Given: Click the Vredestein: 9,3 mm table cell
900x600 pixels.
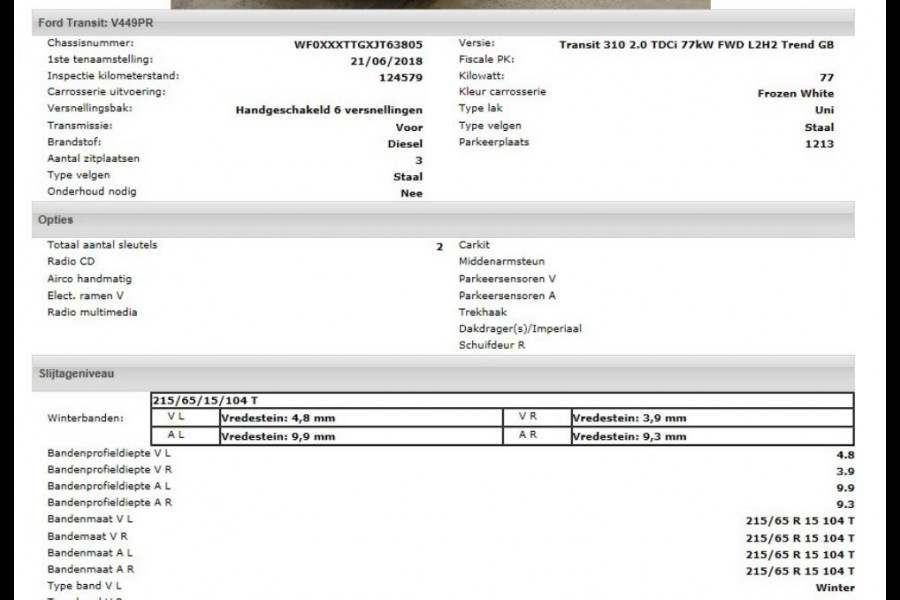Looking at the screenshot, I should coord(628,436).
